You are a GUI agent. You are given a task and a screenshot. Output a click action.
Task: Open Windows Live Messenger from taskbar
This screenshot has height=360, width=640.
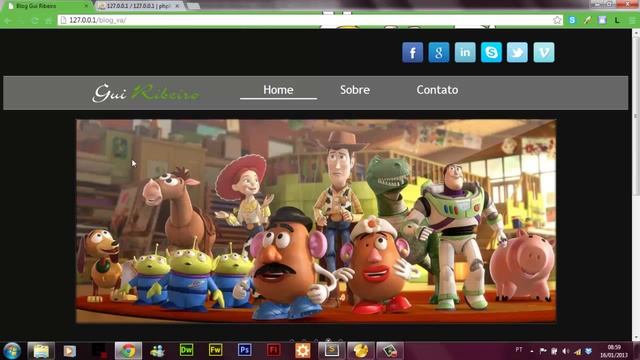(x=157, y=351)
